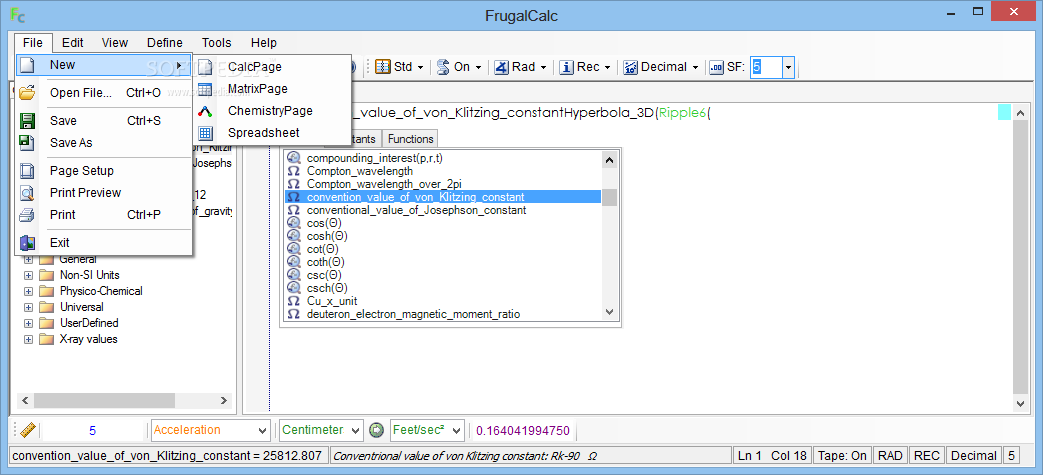Expand the Universal folder

[29, 307]
